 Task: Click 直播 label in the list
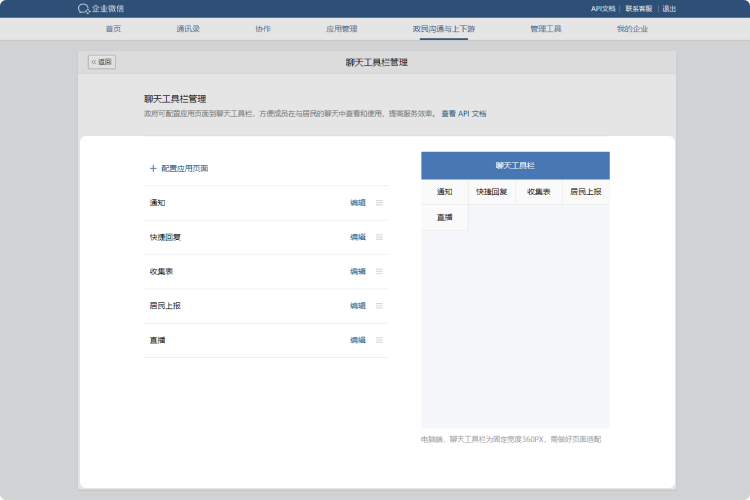(x=157, y=340)
